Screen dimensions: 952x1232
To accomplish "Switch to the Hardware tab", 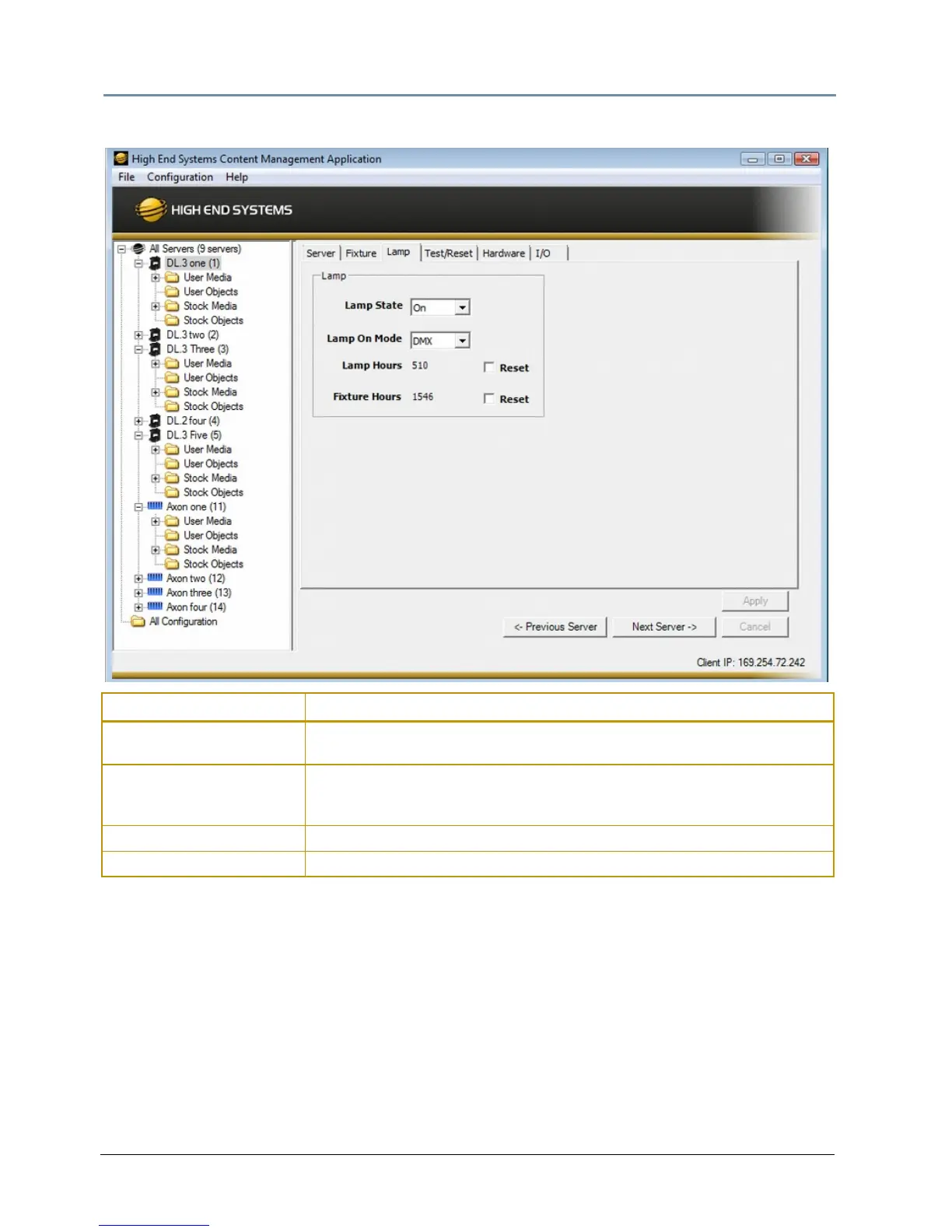I will pos(504,254).
